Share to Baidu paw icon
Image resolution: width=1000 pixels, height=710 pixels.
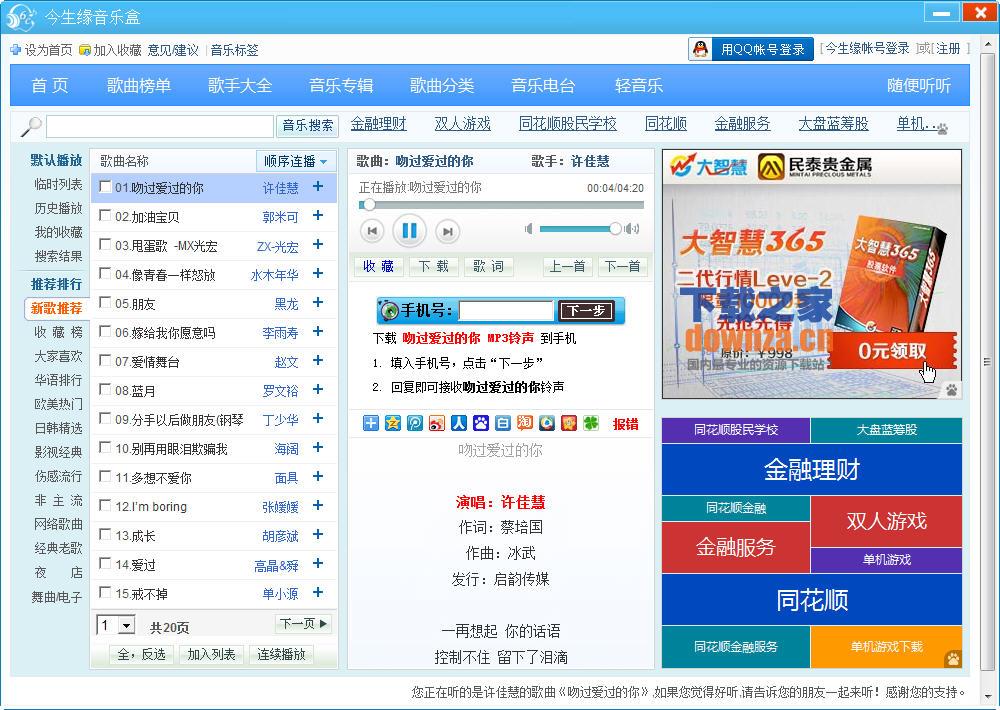pyautogui.click(x=481, y=423)
